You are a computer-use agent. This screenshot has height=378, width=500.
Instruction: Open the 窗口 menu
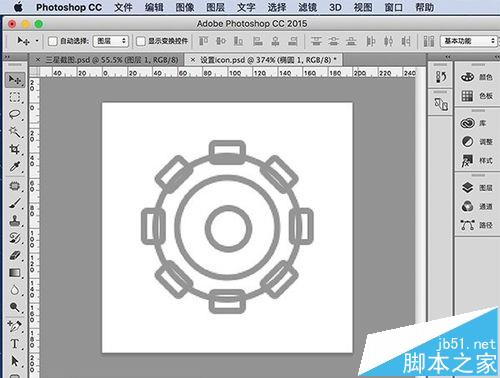click(394, 7)
